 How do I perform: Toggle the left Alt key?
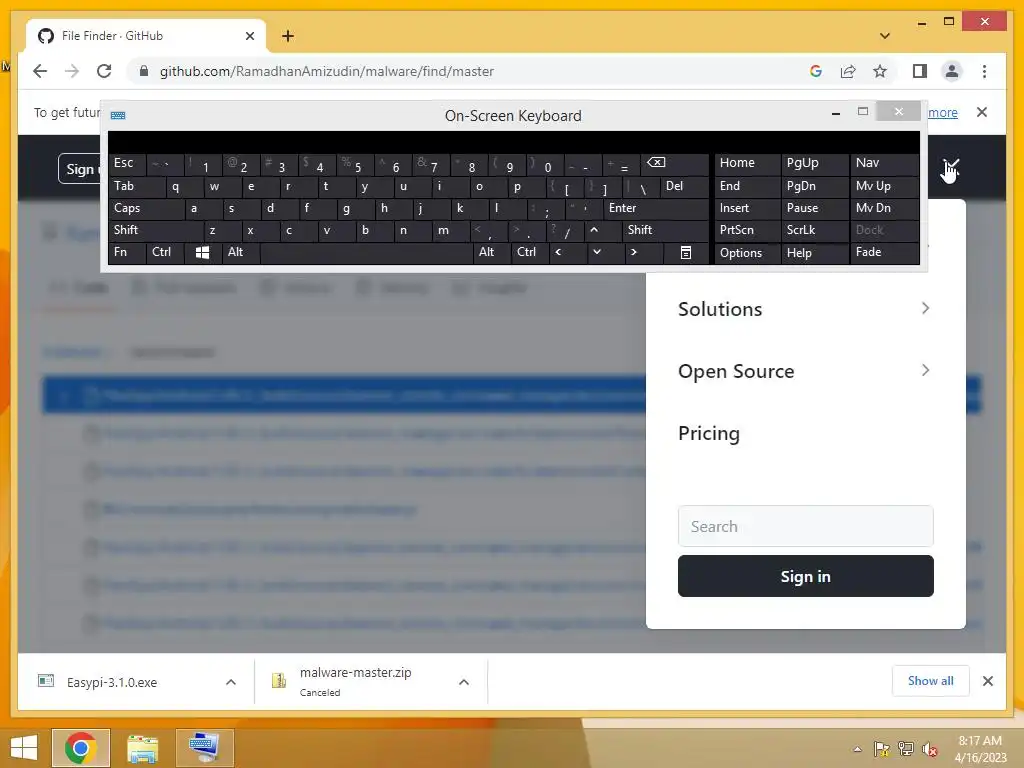point(241,253)
